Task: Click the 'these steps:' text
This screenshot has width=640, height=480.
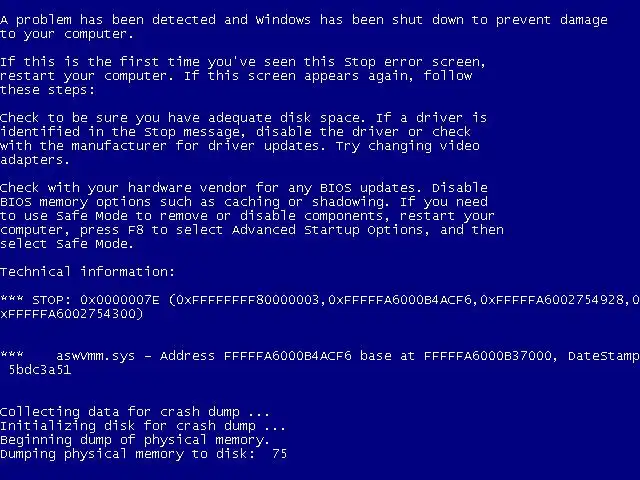Action: (47, 90)
